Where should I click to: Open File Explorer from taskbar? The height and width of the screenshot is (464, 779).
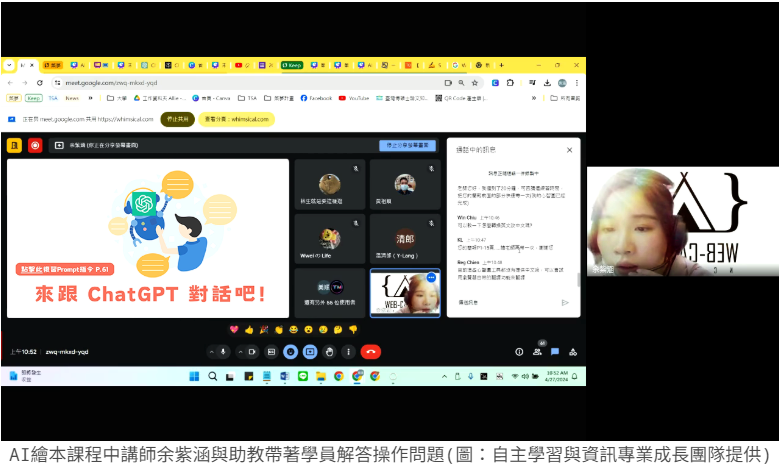321,377
